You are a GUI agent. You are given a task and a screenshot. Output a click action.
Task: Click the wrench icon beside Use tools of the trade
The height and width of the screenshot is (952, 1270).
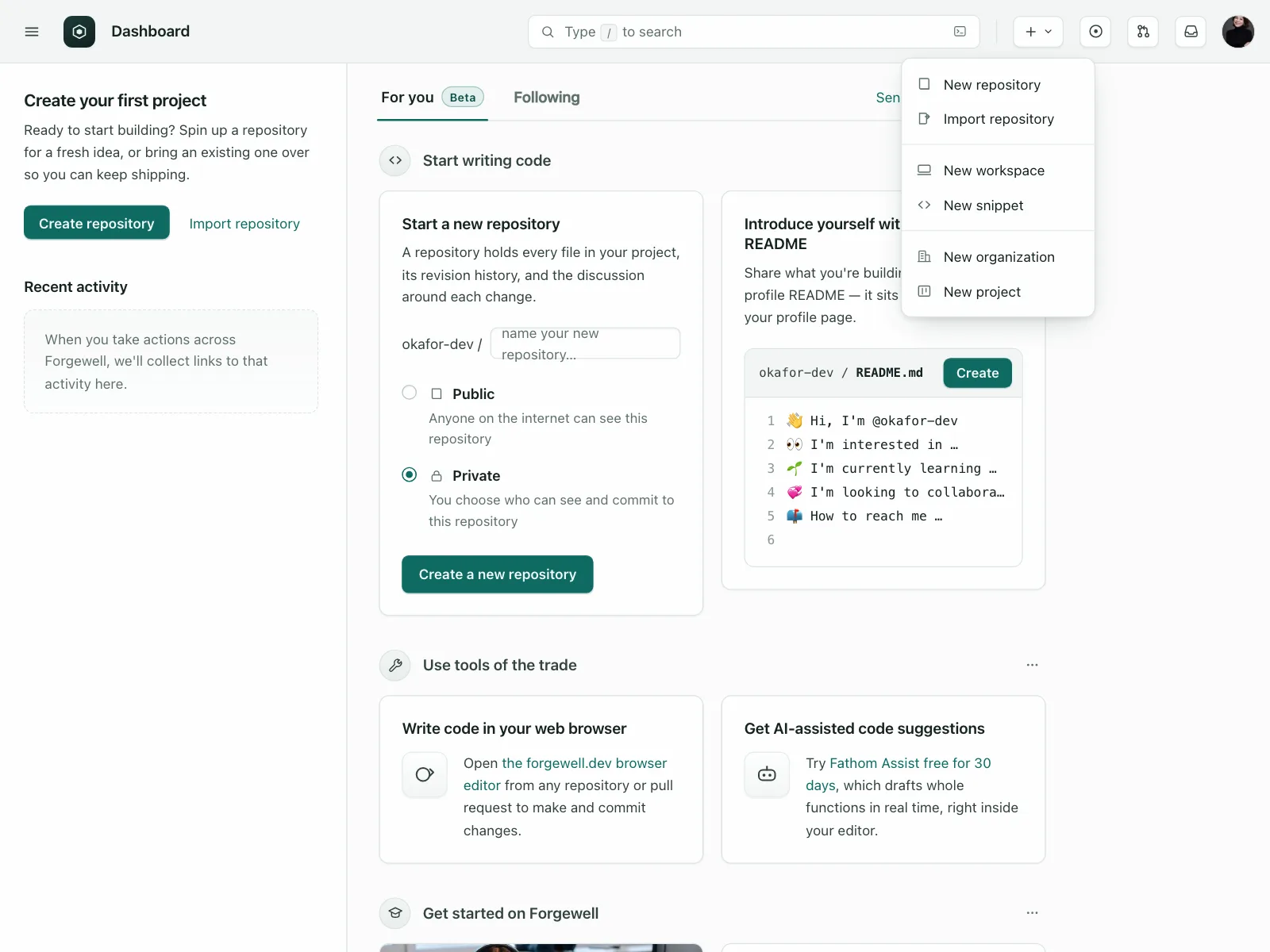point(395,665)
